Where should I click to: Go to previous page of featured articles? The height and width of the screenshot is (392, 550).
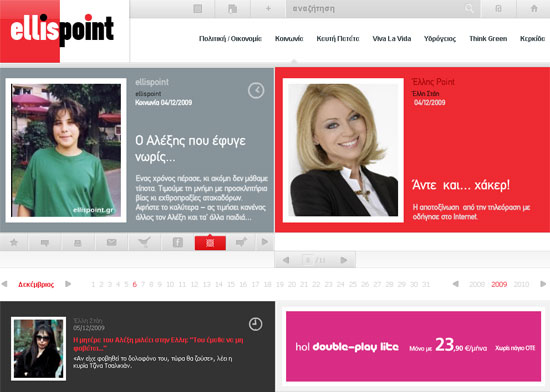pyautogui.click(x=286, y=260)
